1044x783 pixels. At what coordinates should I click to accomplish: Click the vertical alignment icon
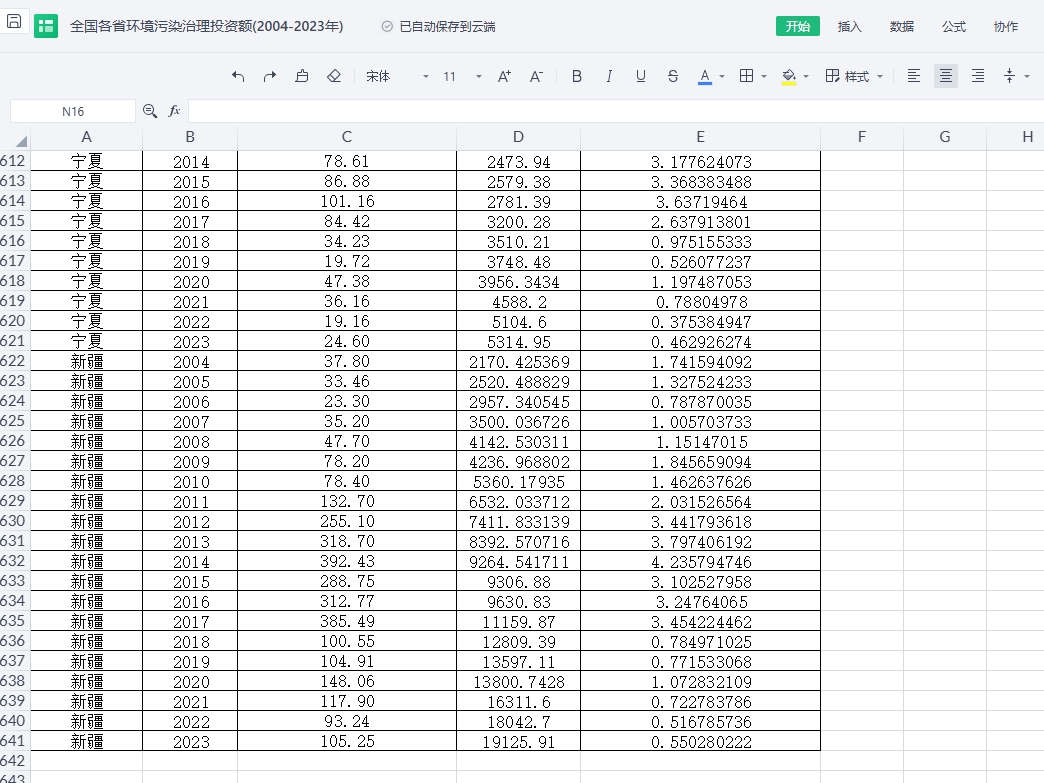[x=1009, y=76]
